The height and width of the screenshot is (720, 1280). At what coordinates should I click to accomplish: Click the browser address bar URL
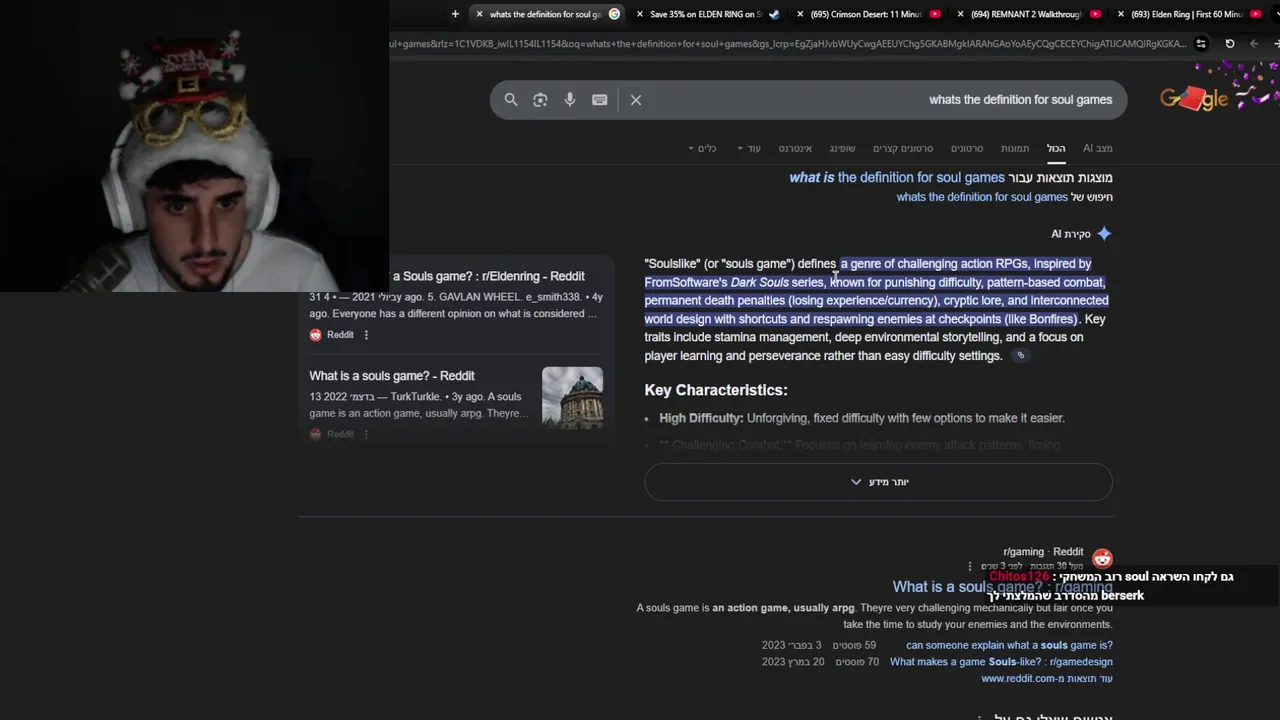click(788, 44)
